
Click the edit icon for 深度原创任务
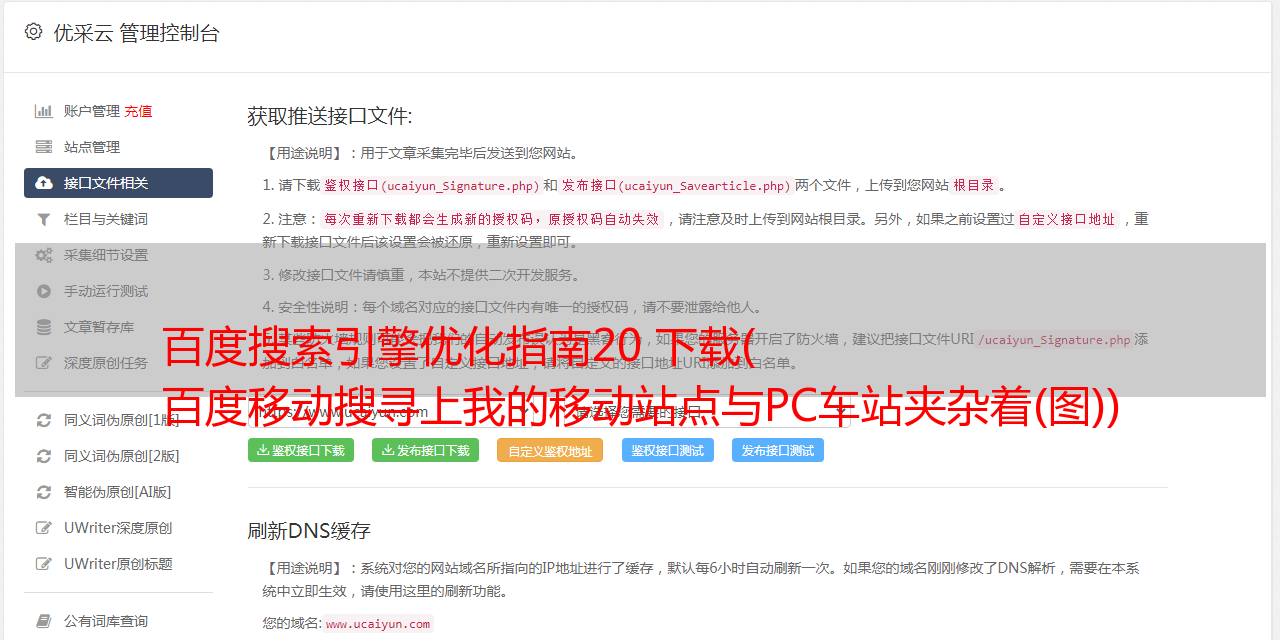coord(44,363)
